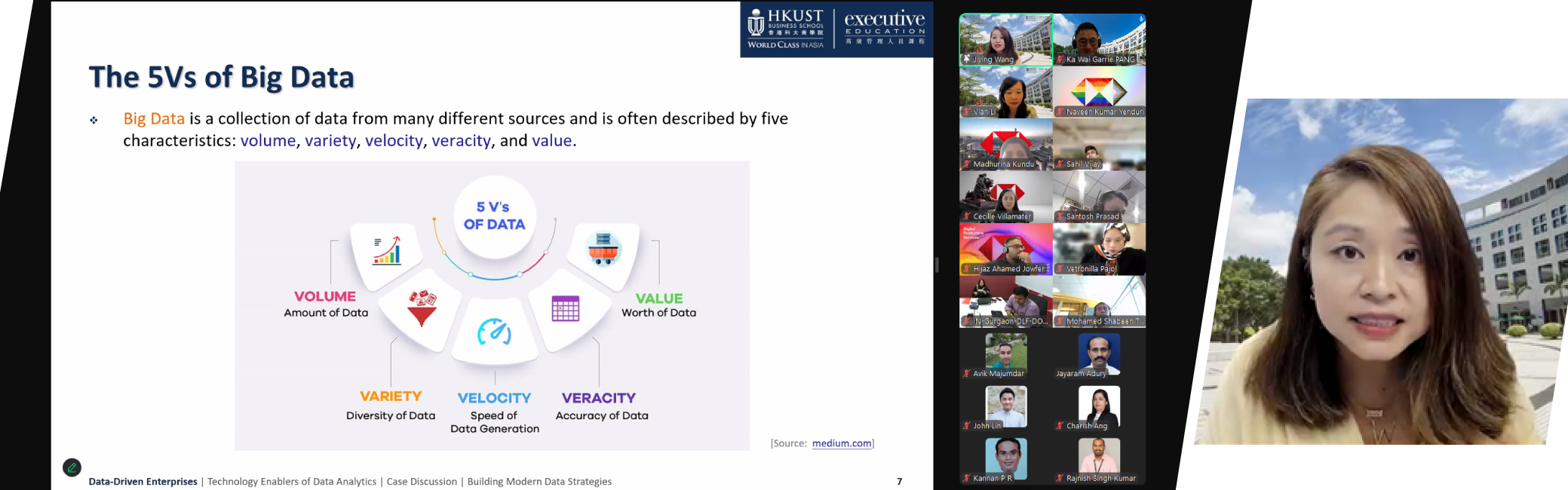This screenshot has height=490, width=1568.
Task: Click Jayaram Adury's profile picture
Action: point(1099,352)
